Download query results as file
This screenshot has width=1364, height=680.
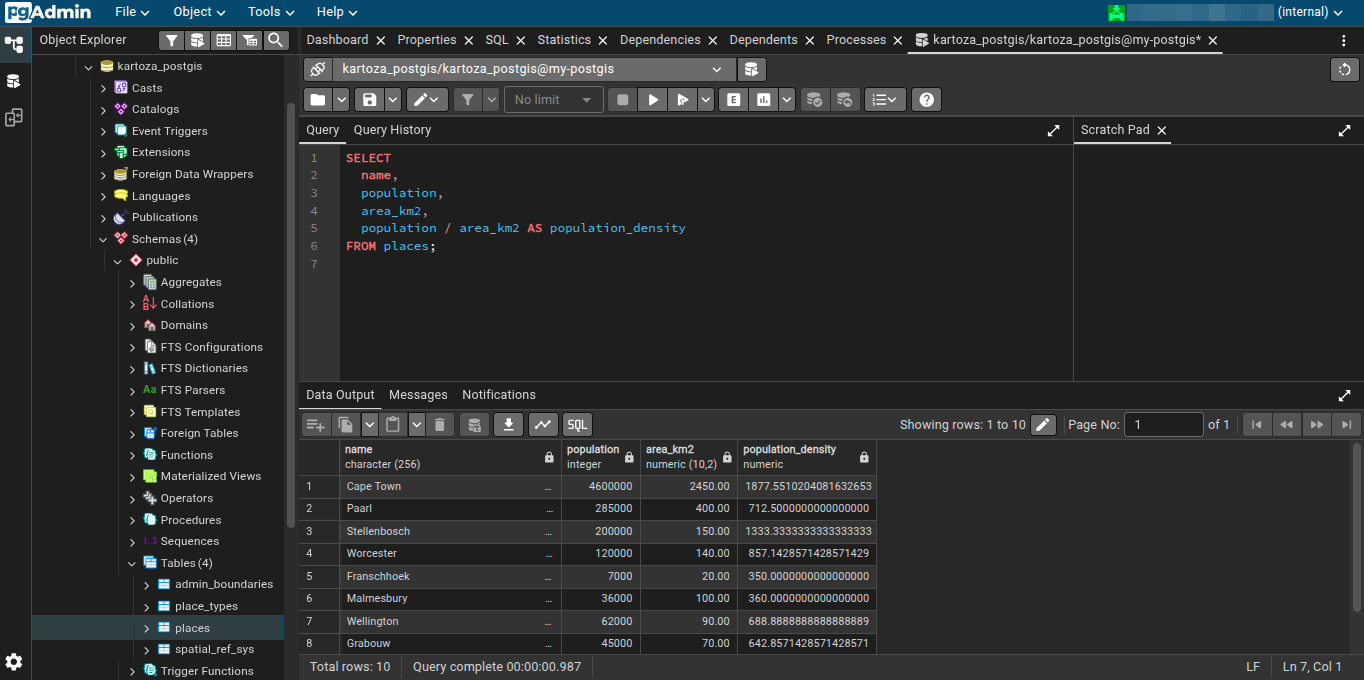(508, 425)
